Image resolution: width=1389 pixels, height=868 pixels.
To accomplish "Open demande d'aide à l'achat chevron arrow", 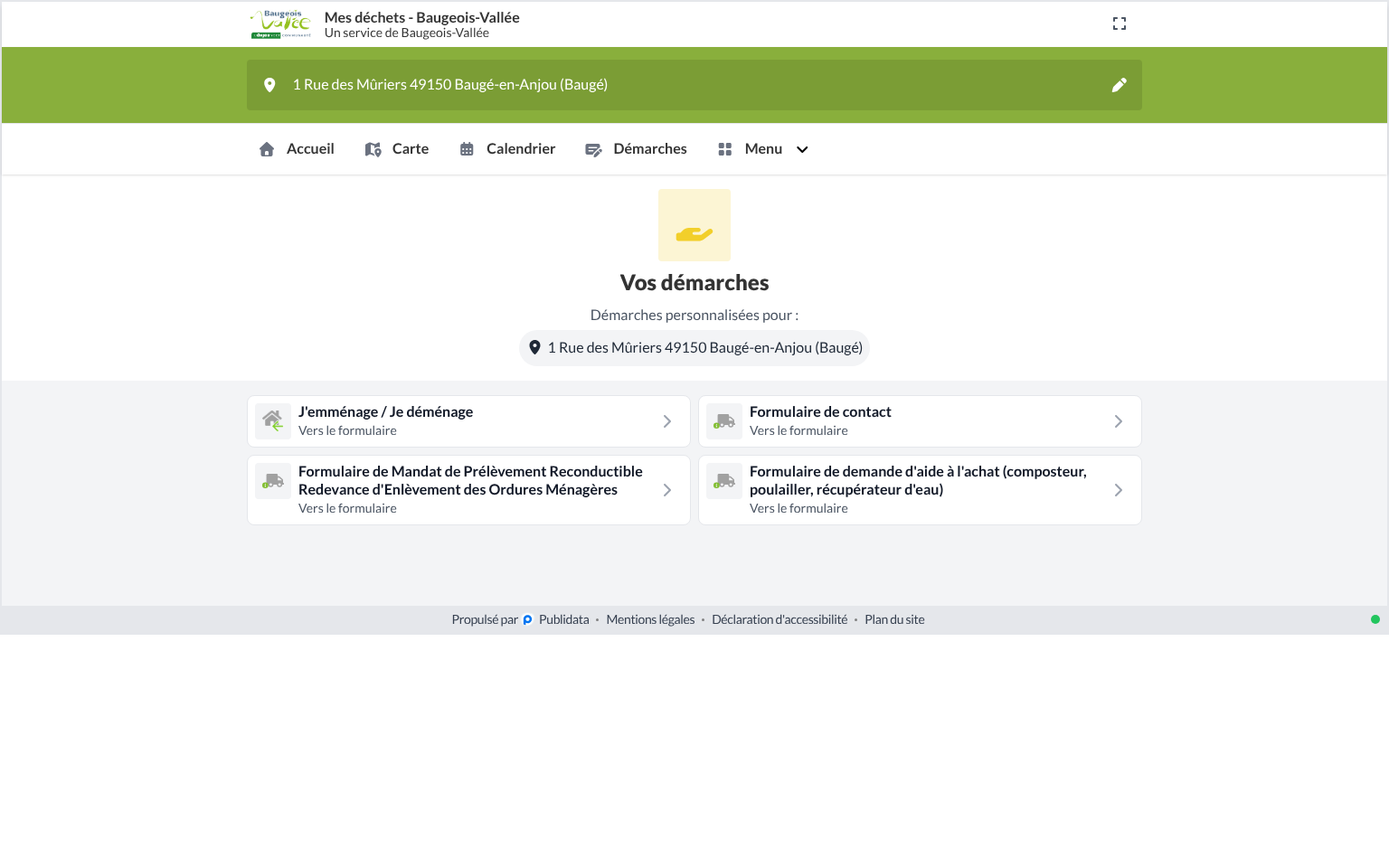I will click(x=1119, y=490).
